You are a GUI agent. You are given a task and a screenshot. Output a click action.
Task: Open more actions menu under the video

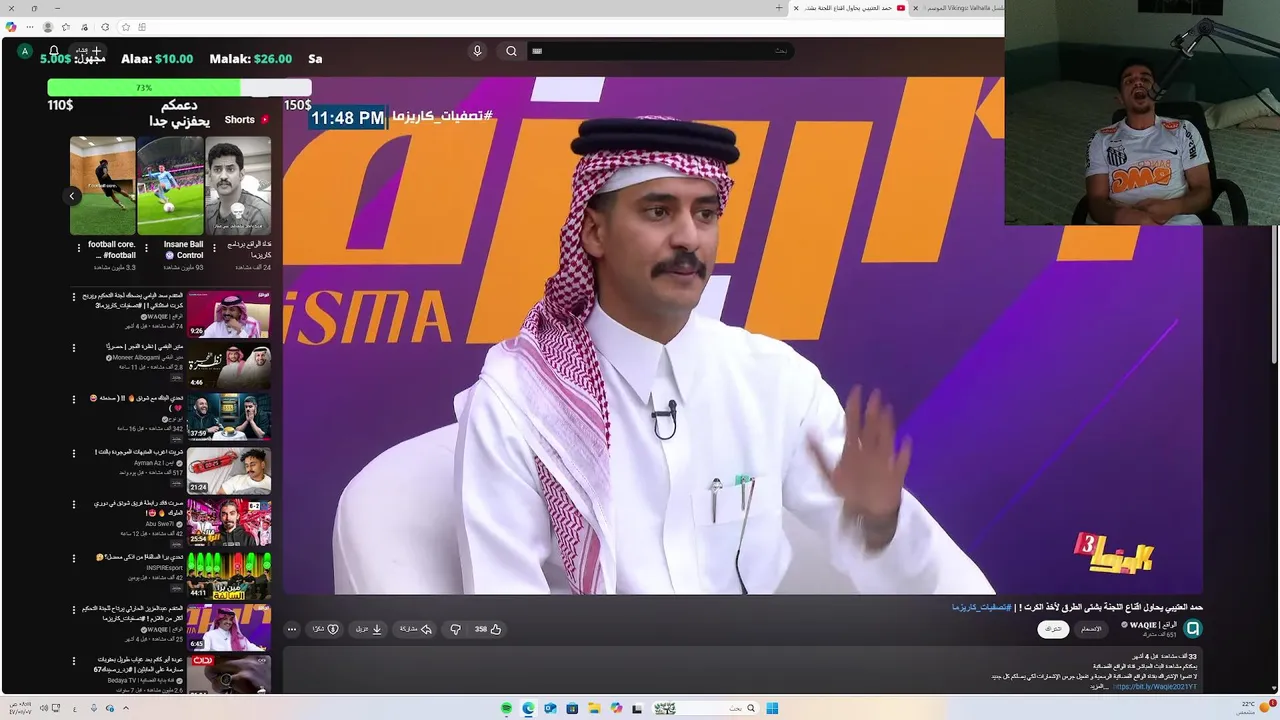pyautogui.click(x=292, y=629)
